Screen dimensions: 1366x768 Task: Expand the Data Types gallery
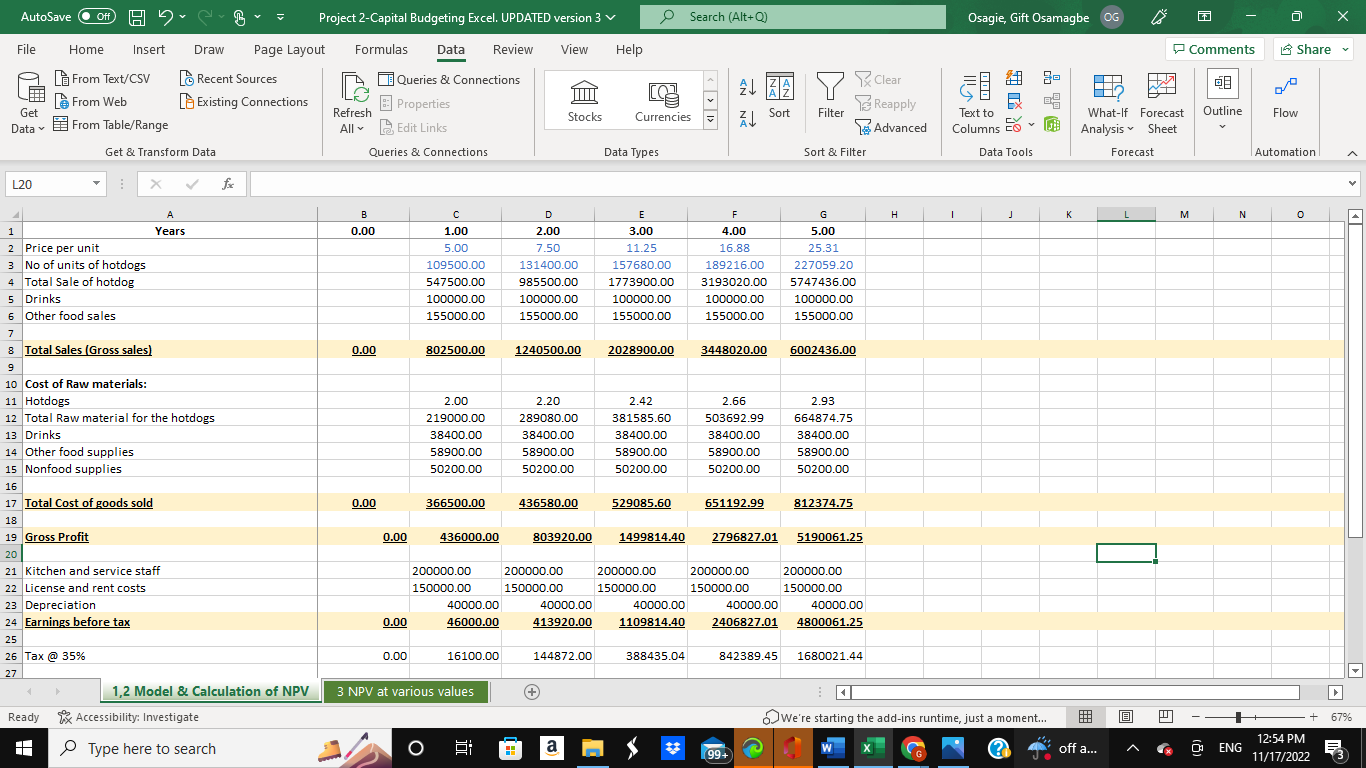tap(711, 121)
